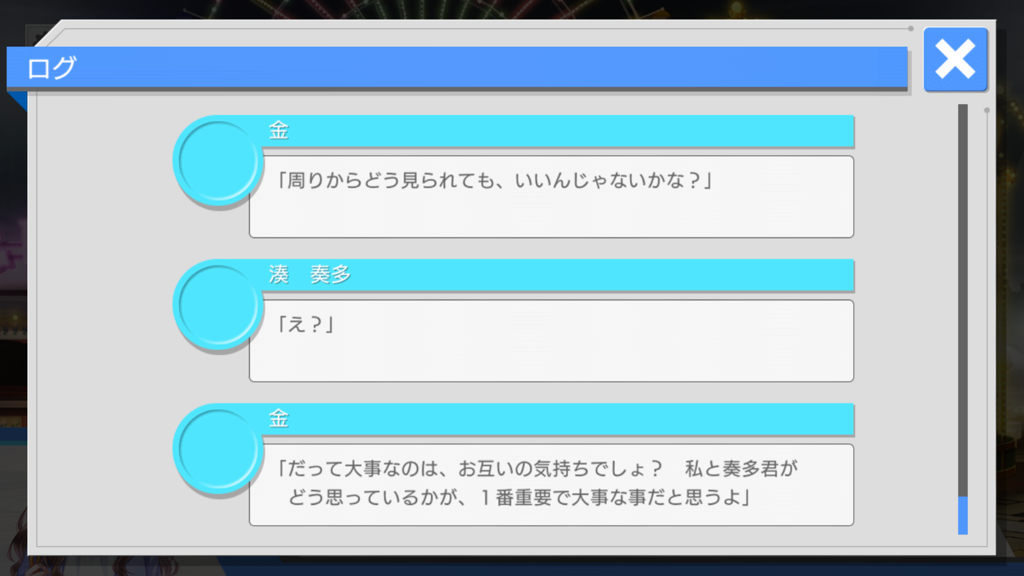Viewport: 1024px width, 576px height.
Task: Select the 湊 奏多 speaker name bar
Action: click(x=555, y=275)
